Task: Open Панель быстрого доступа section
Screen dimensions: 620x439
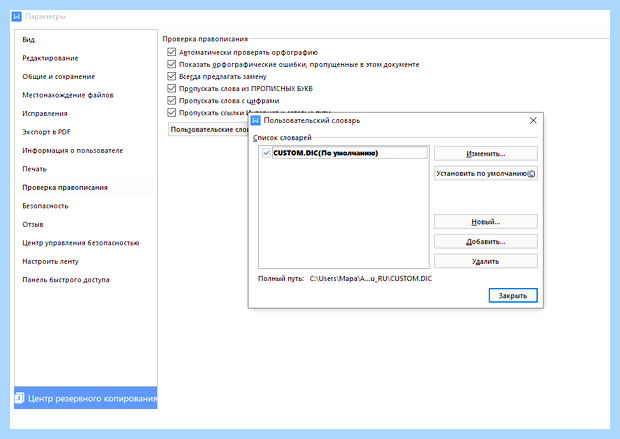Action: 66,280
